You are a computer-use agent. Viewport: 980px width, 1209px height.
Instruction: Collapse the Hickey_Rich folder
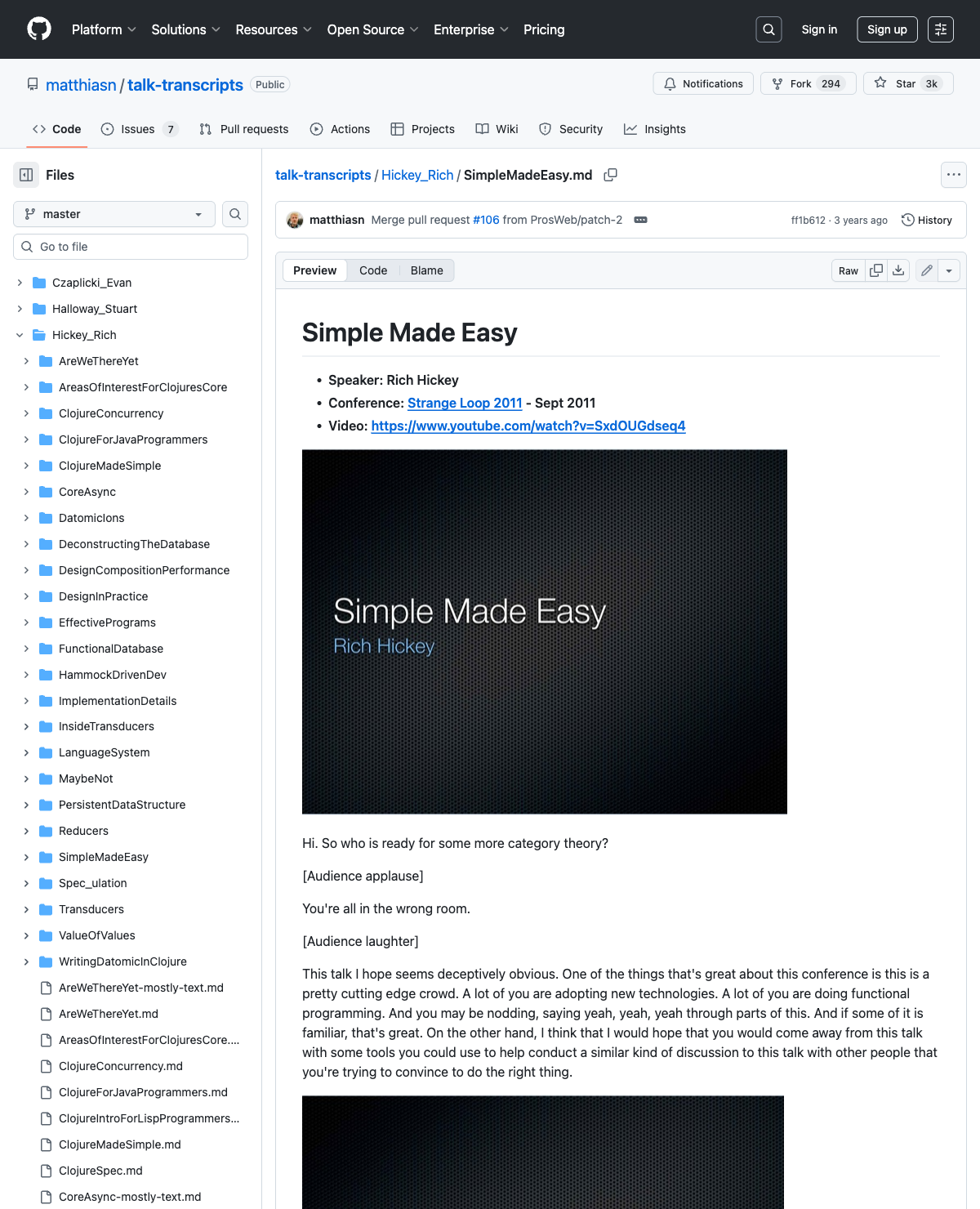point(20,335)
